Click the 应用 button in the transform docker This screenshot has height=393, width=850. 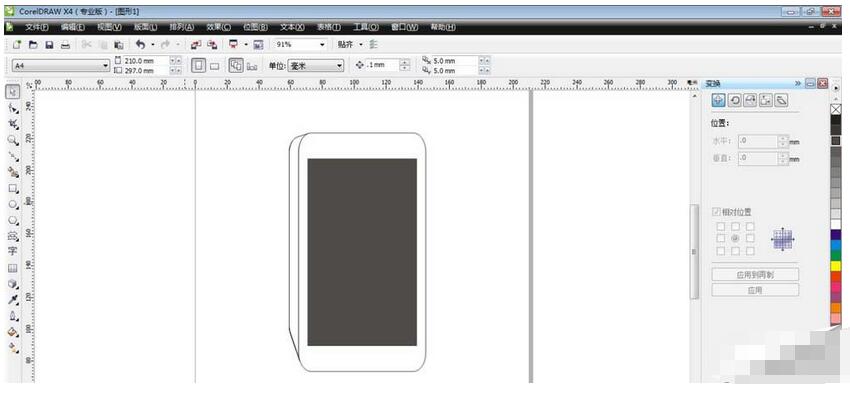coord(755,290)
